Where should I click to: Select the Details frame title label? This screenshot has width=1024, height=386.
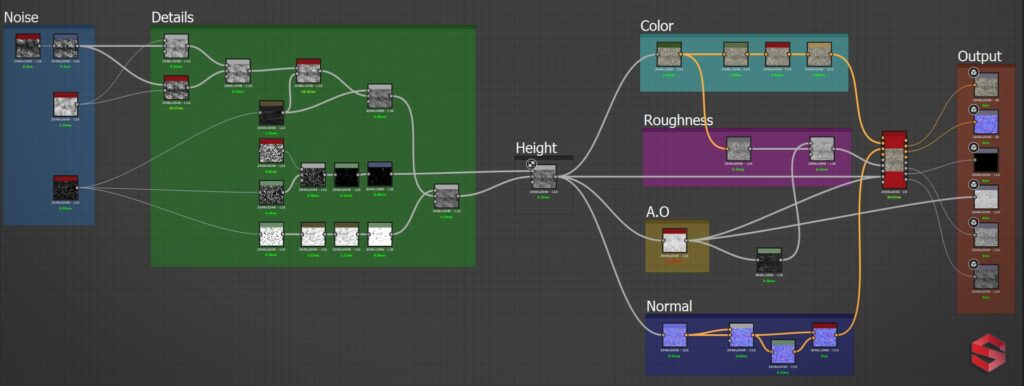(x=172, y=18)
